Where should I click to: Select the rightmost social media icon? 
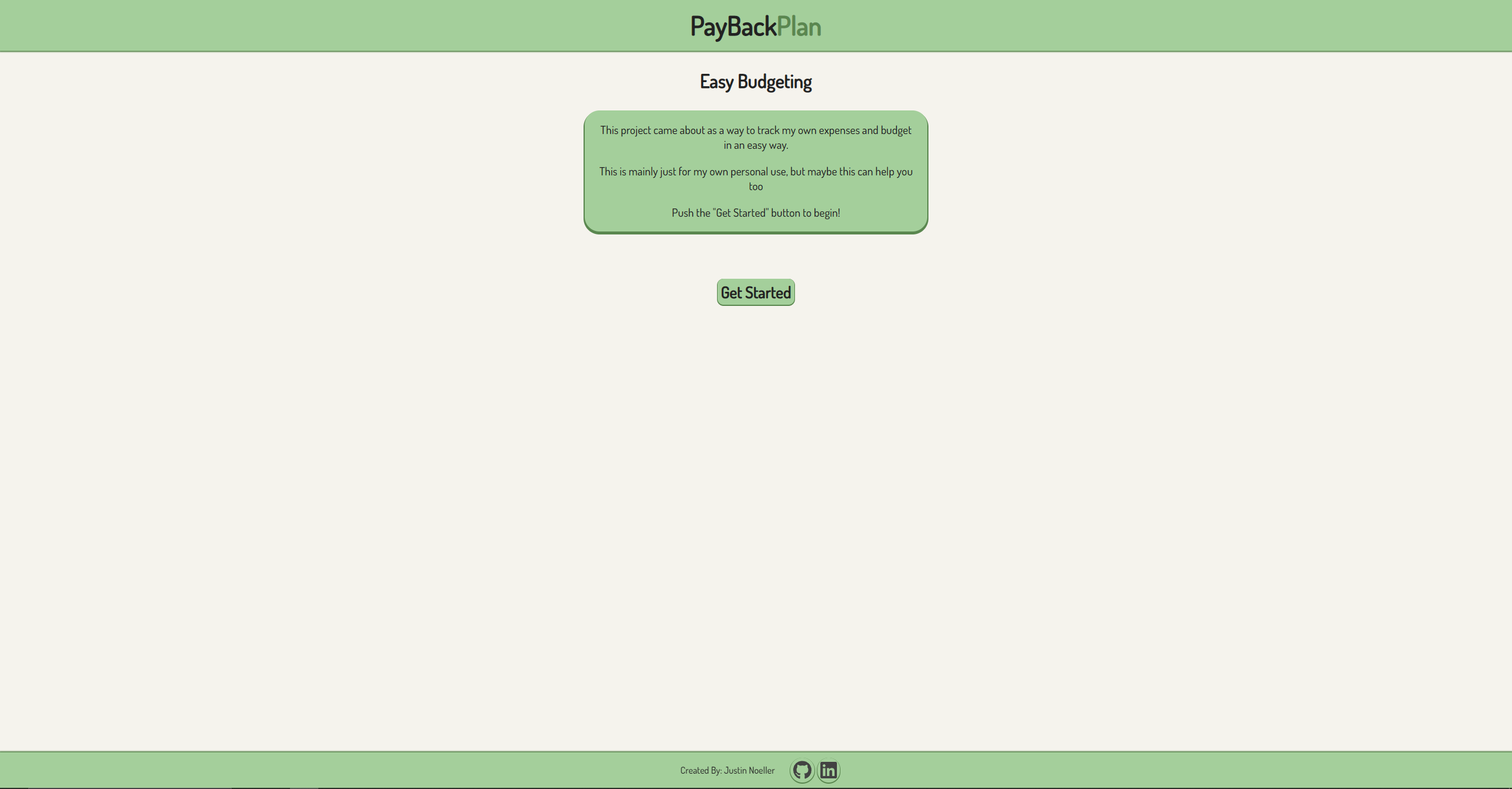pos(828,770)
